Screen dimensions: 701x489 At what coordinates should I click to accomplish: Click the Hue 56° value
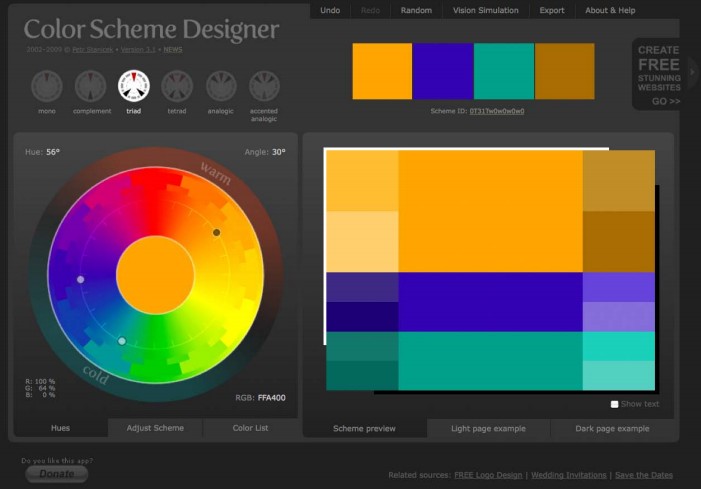[x=53, y=152]
